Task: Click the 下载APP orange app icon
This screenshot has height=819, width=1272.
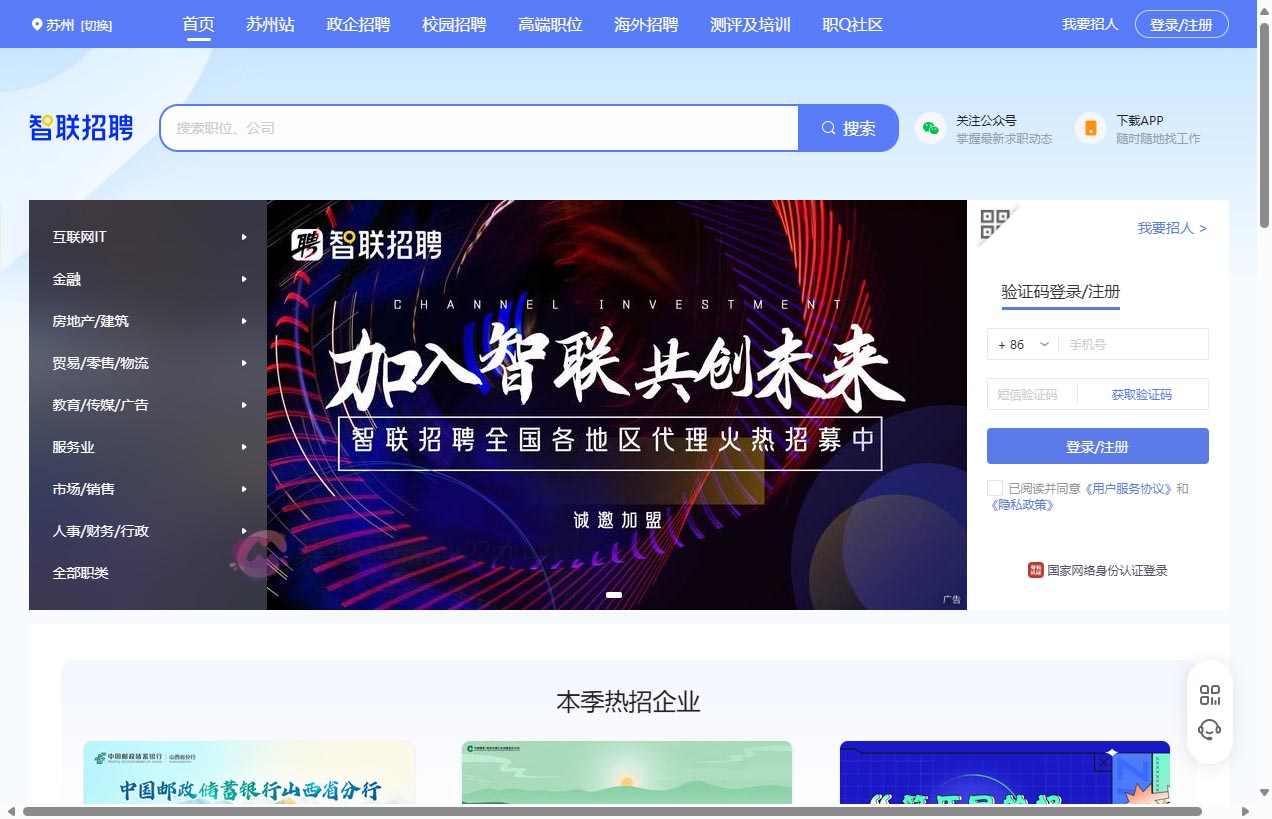Action: [1090, 128]
